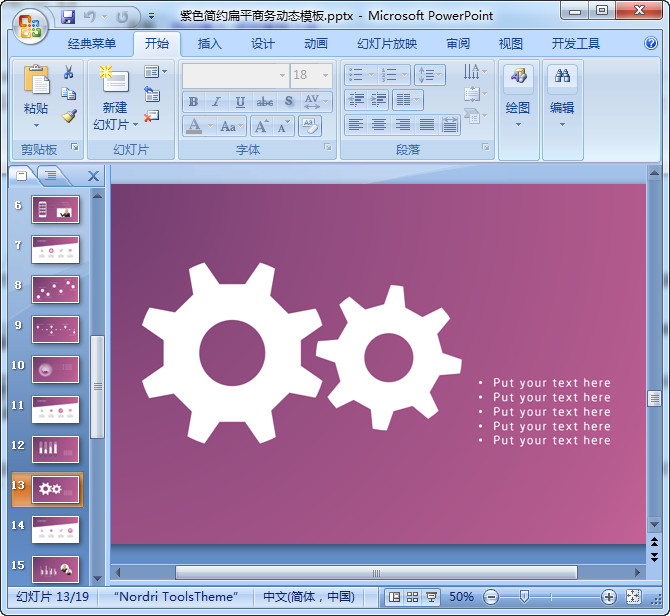Insert a new slide with 新建幻灯片 icon
This screenshot has height=616, width=670.
click(x=114, y=79)
